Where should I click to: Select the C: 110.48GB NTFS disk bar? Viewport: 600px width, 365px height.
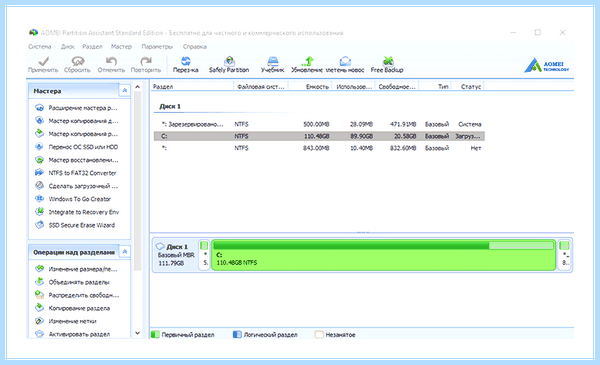tap(383, 255)
